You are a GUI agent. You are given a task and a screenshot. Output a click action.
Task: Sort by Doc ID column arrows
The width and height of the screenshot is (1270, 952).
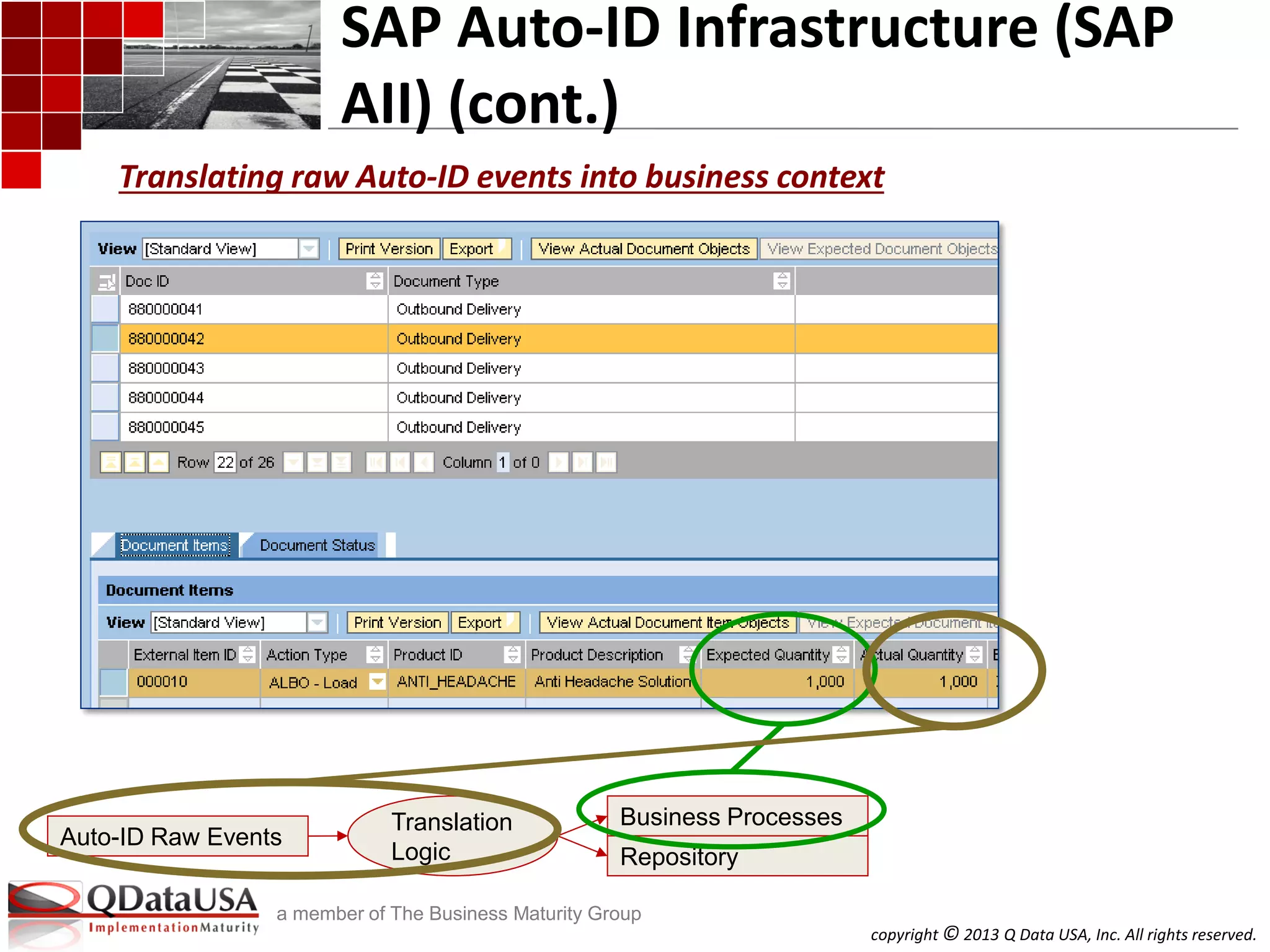click(x=375, y=281)
